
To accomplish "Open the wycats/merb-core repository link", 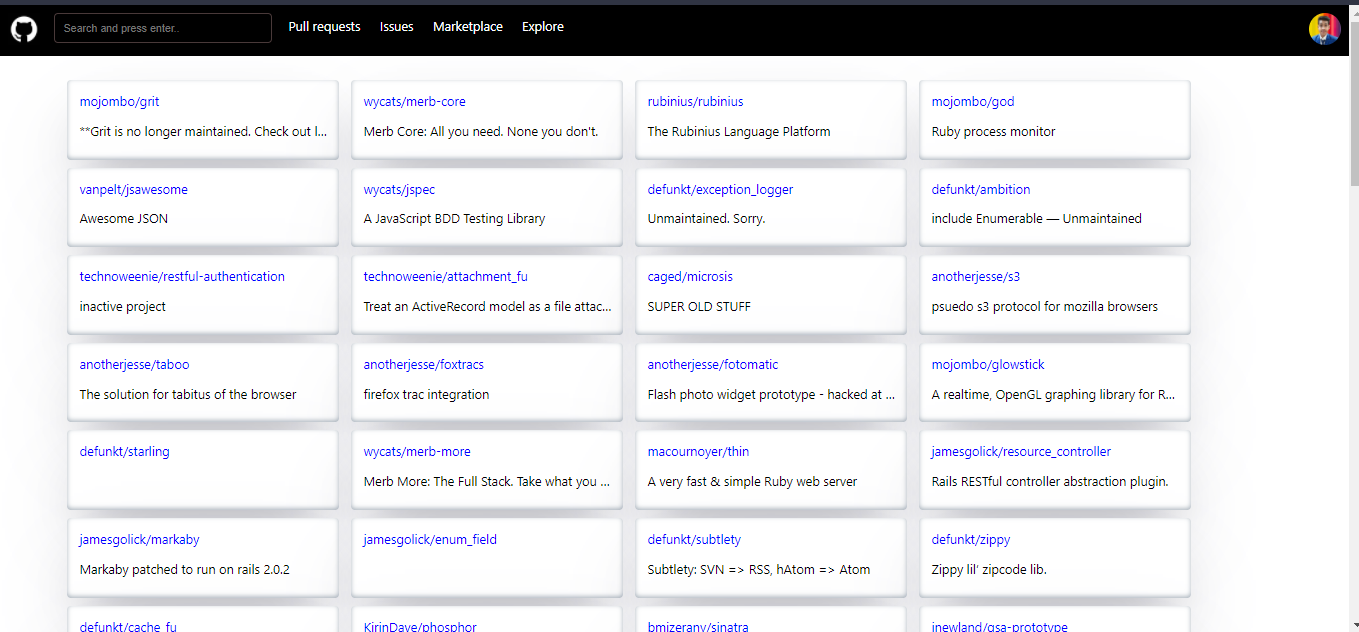I will point(414,102).
